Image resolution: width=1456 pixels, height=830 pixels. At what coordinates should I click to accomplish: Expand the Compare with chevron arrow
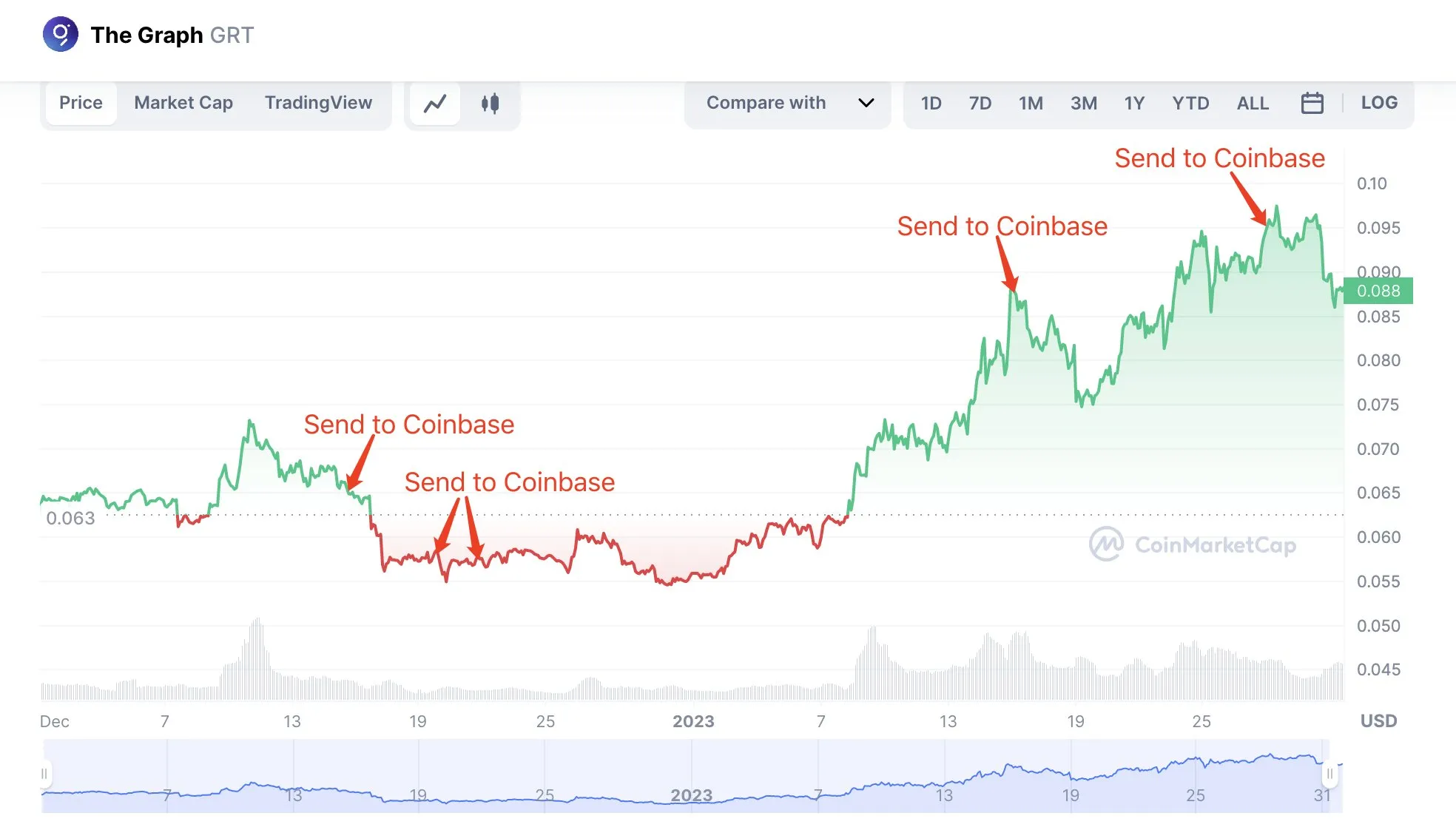(866, 104)
